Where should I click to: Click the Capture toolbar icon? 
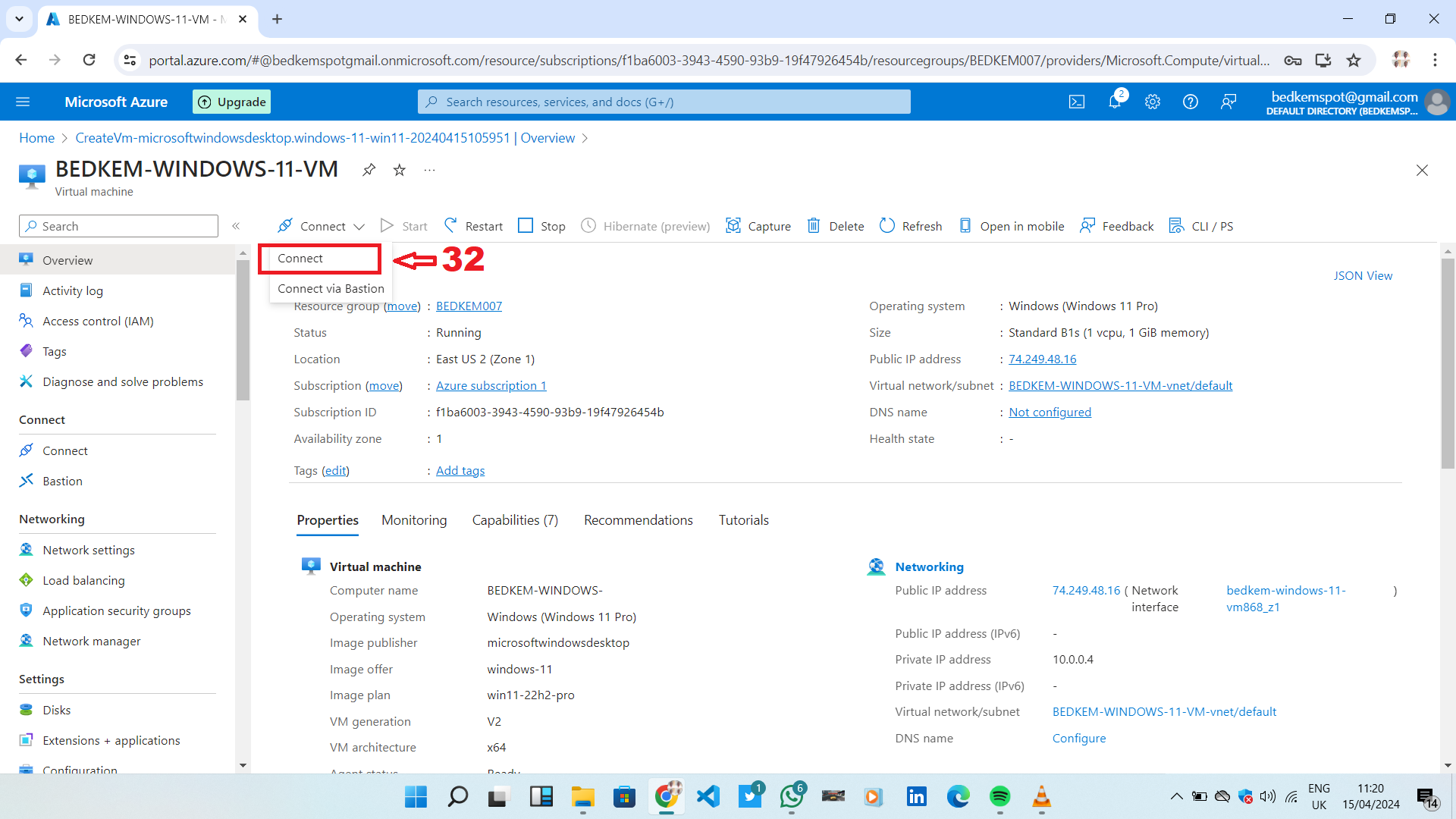coord(733,226)
